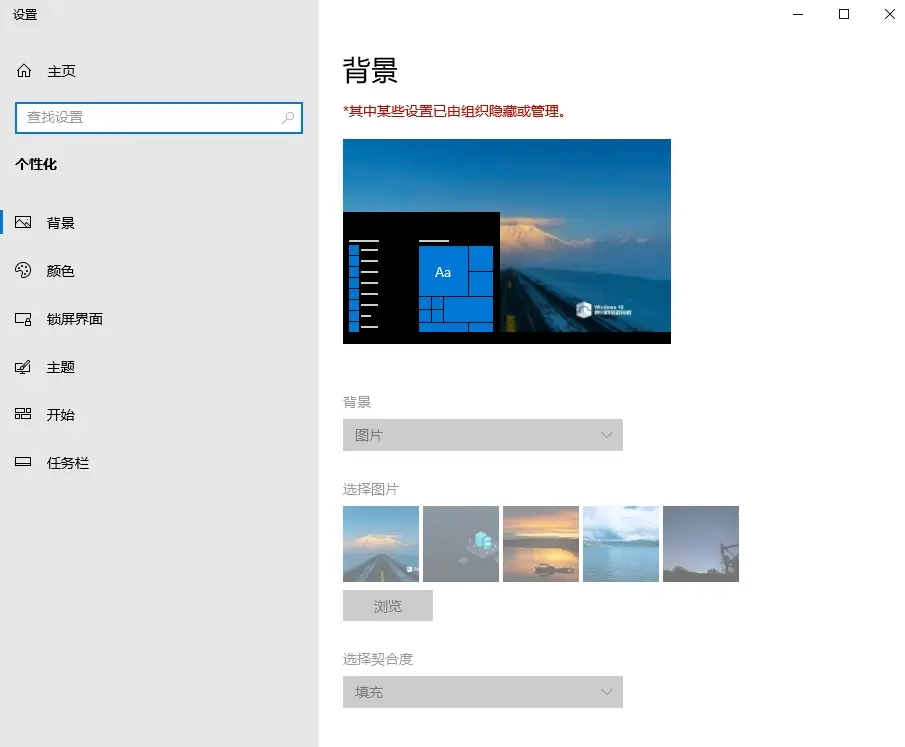This screenshot has height=747, width=905.
Task: Open the 选择契合度 dropdown showing 填充
Action: 482,692
